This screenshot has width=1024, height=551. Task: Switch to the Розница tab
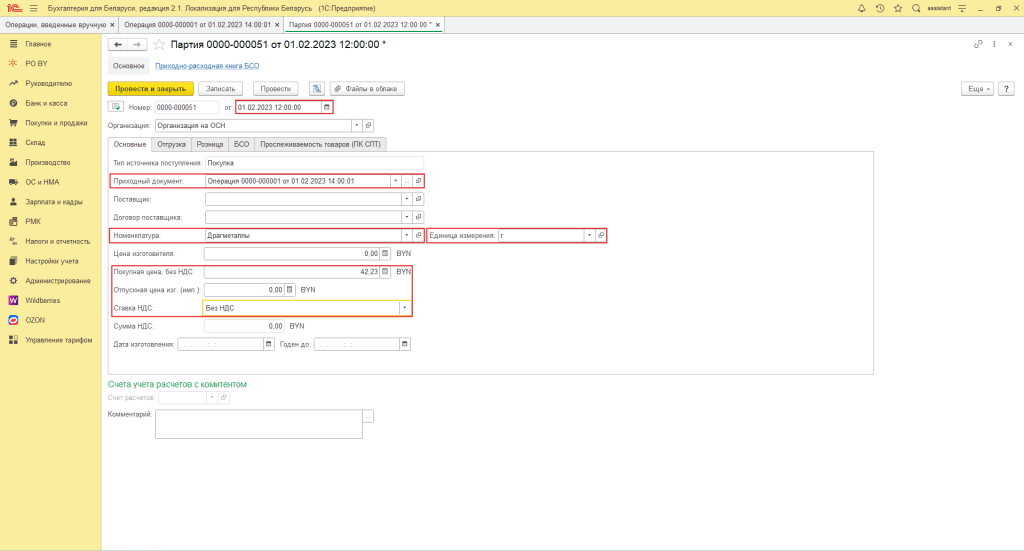pyautogui.click(x=210, y=144)
